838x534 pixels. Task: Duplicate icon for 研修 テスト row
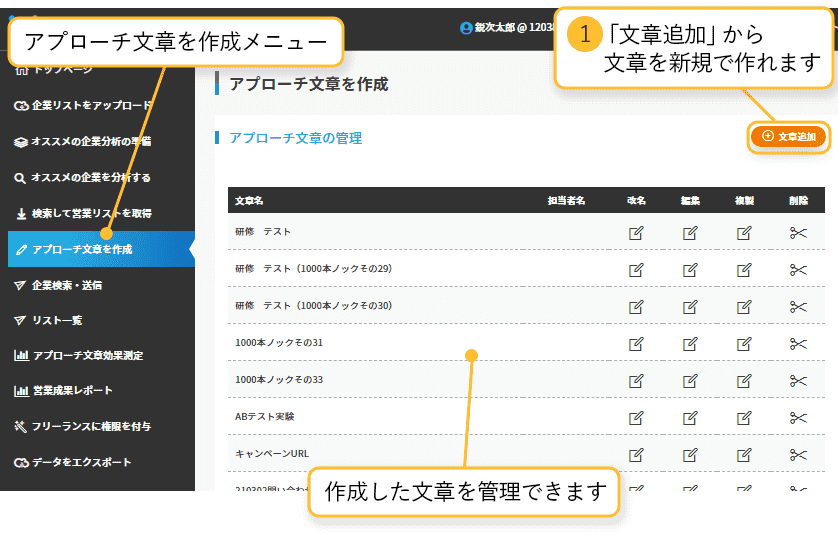(x=744, y=233)
